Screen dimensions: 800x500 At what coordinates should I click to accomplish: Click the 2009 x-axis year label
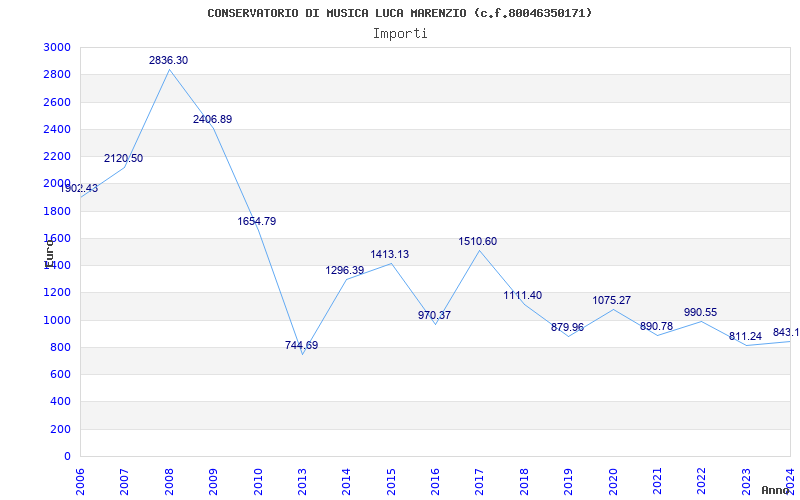click(x=213, y=480)
